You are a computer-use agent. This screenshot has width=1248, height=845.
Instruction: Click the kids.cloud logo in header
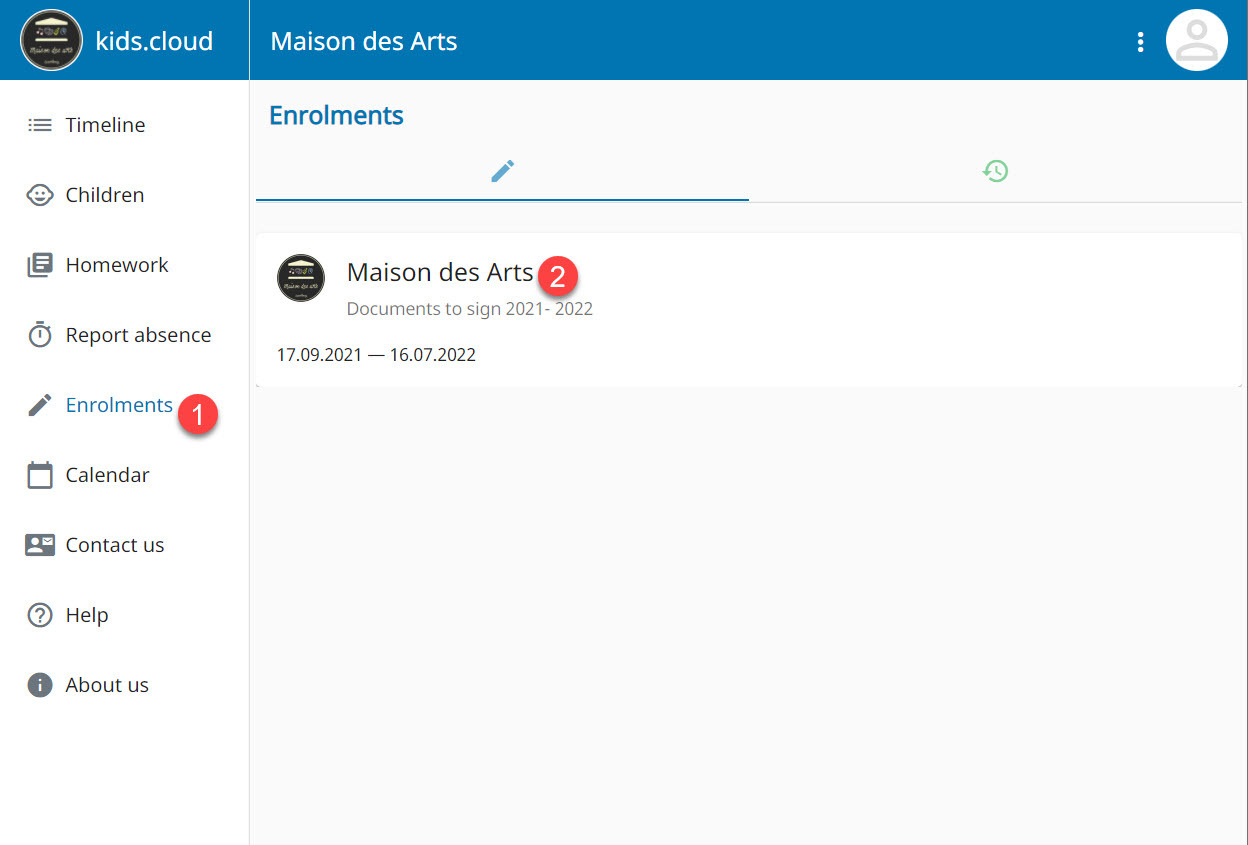pos(52,40)
